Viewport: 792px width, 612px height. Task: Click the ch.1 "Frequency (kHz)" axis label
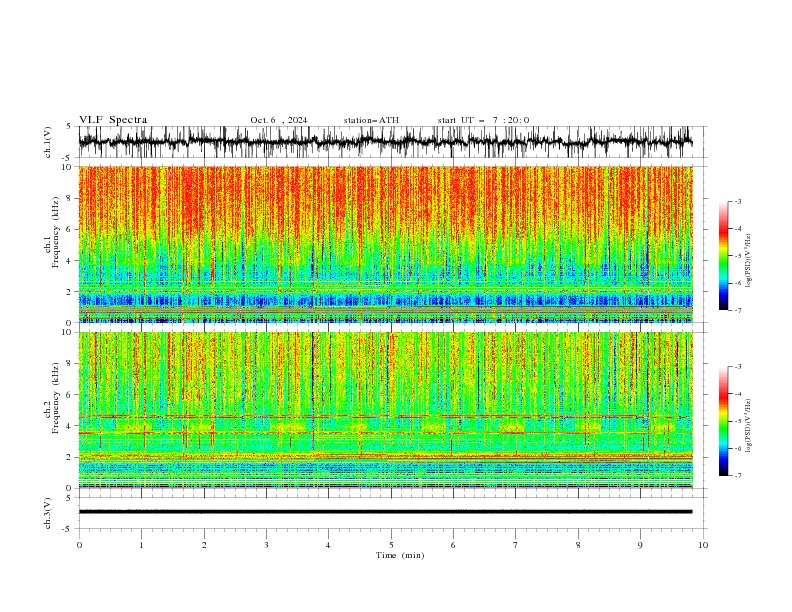(56, 231)
